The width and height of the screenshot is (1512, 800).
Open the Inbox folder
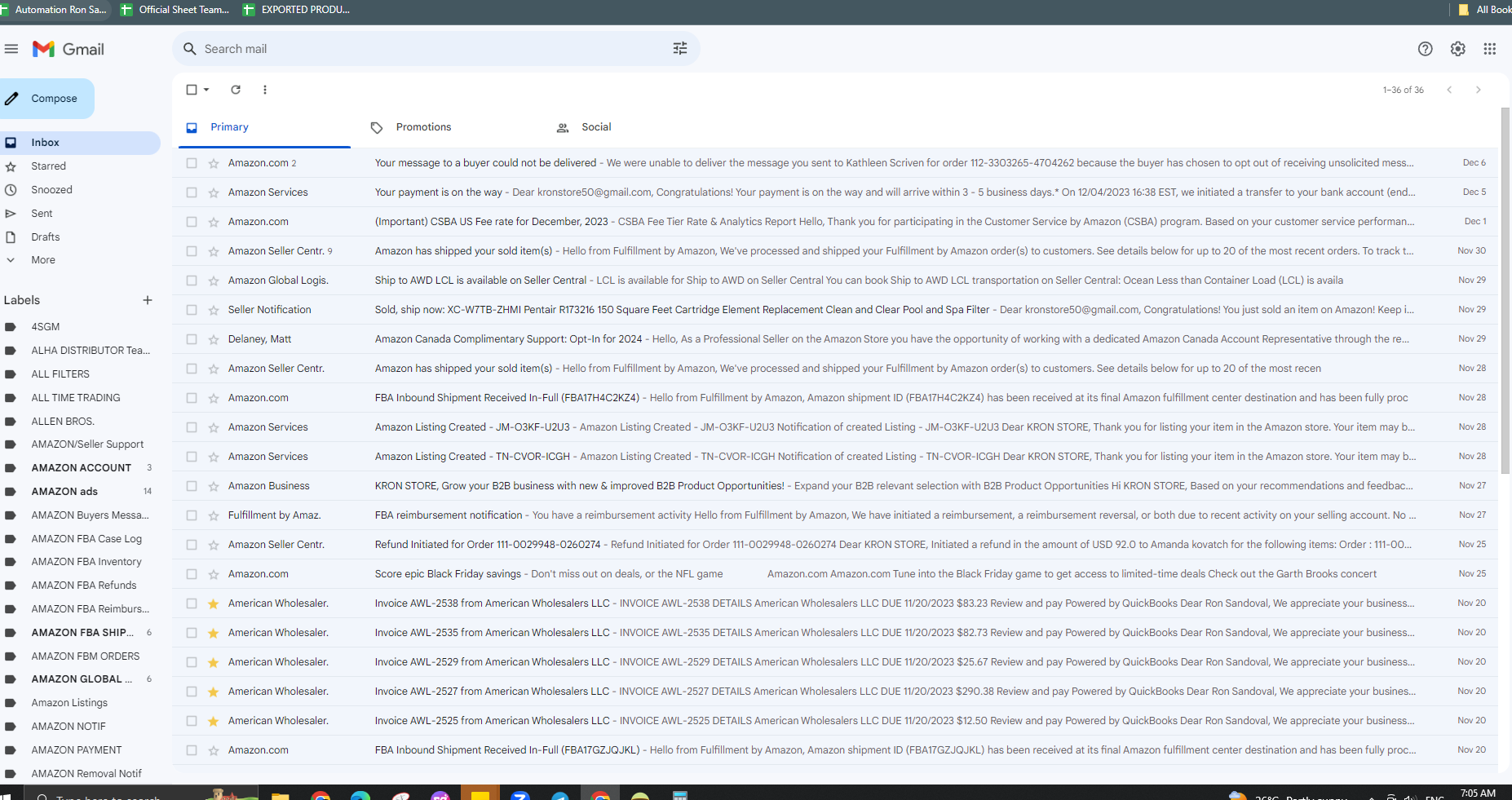[79, 143]
